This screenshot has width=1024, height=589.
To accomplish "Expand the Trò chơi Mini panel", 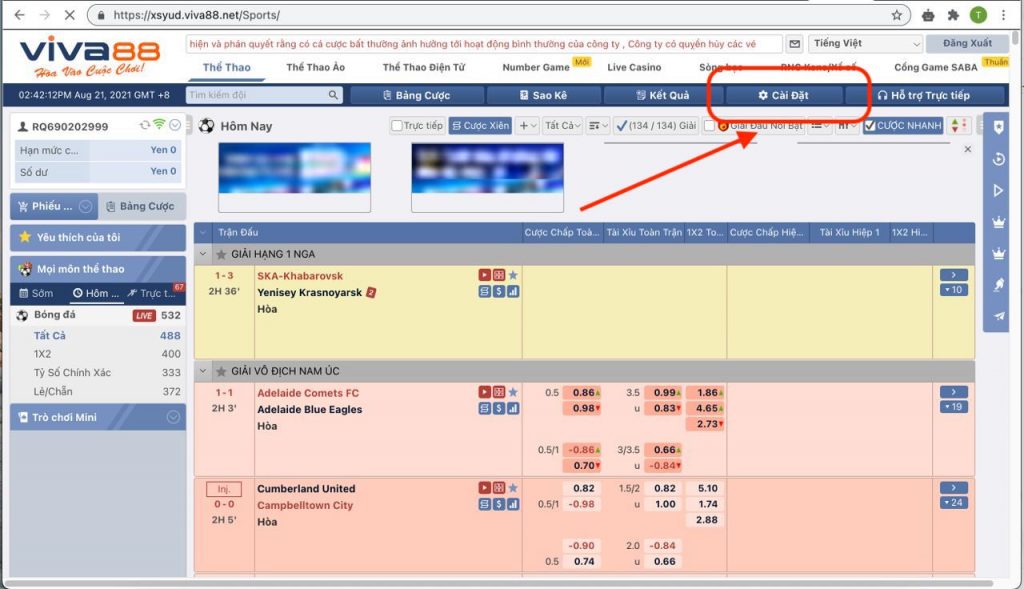I will [173, 417].
